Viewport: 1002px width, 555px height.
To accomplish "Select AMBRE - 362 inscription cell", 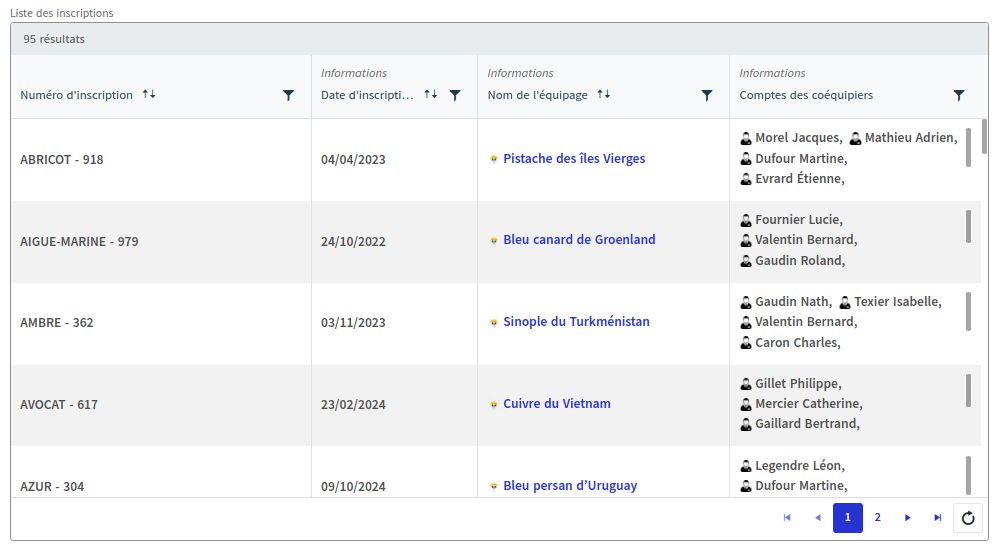I will pos(161,323).
